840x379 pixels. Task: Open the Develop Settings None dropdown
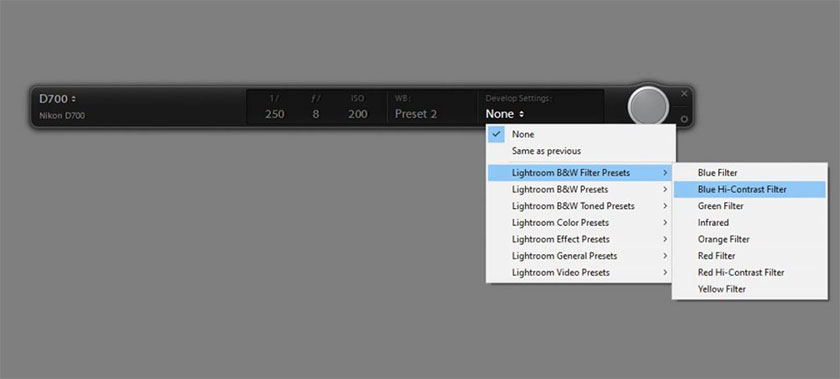505,114
